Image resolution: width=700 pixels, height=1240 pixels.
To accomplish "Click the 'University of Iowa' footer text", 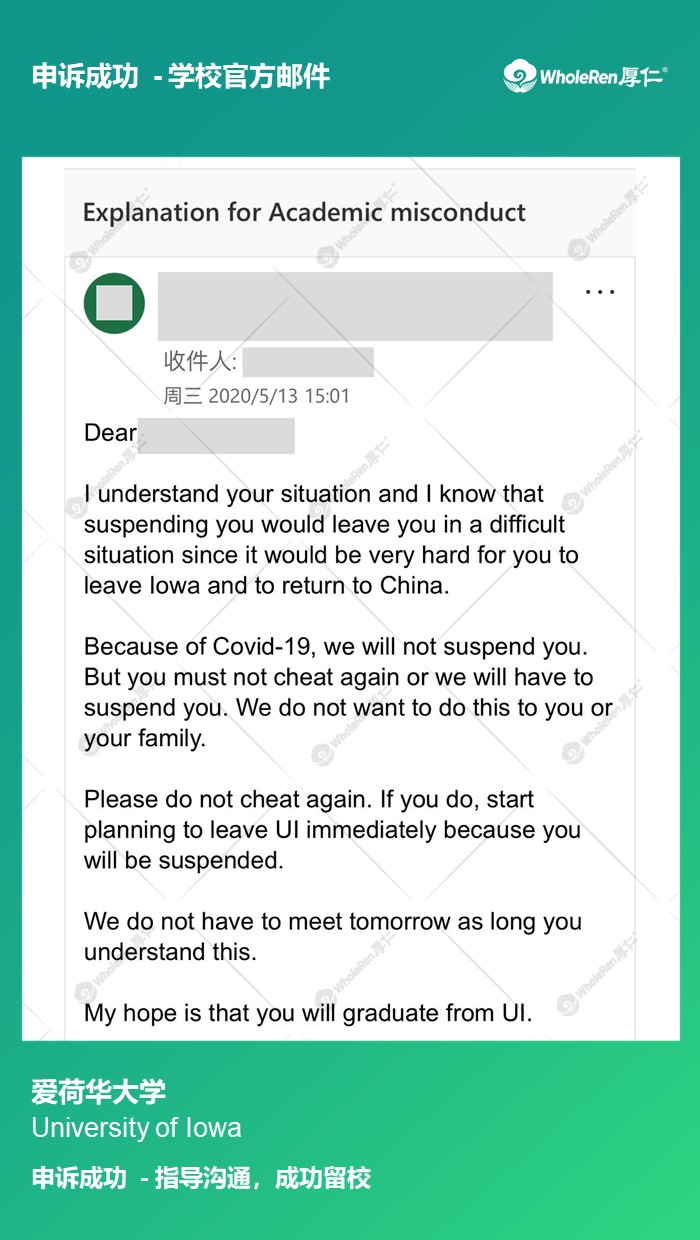I will pyautogui.click(x=136, y=1128).
